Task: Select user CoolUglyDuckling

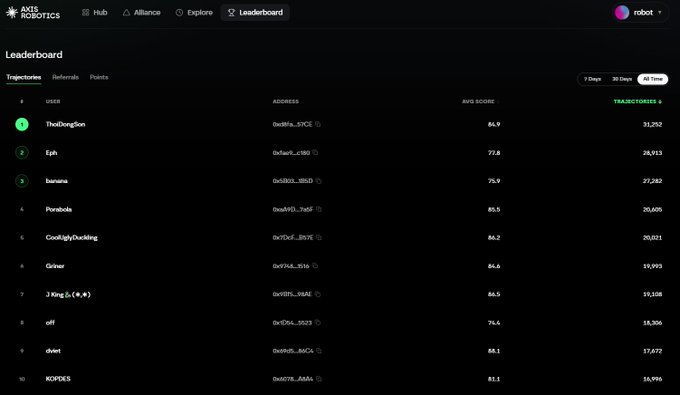Action: 72,238
